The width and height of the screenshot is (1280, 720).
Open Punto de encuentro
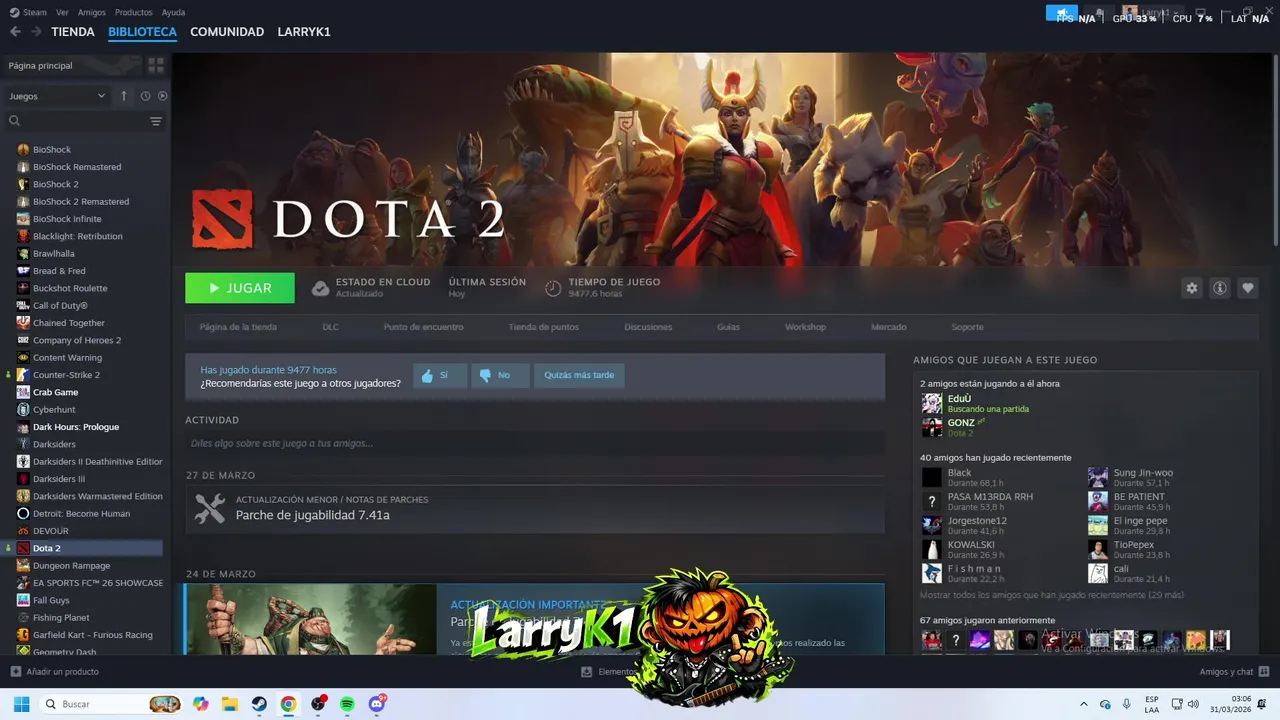click(423, 327)
